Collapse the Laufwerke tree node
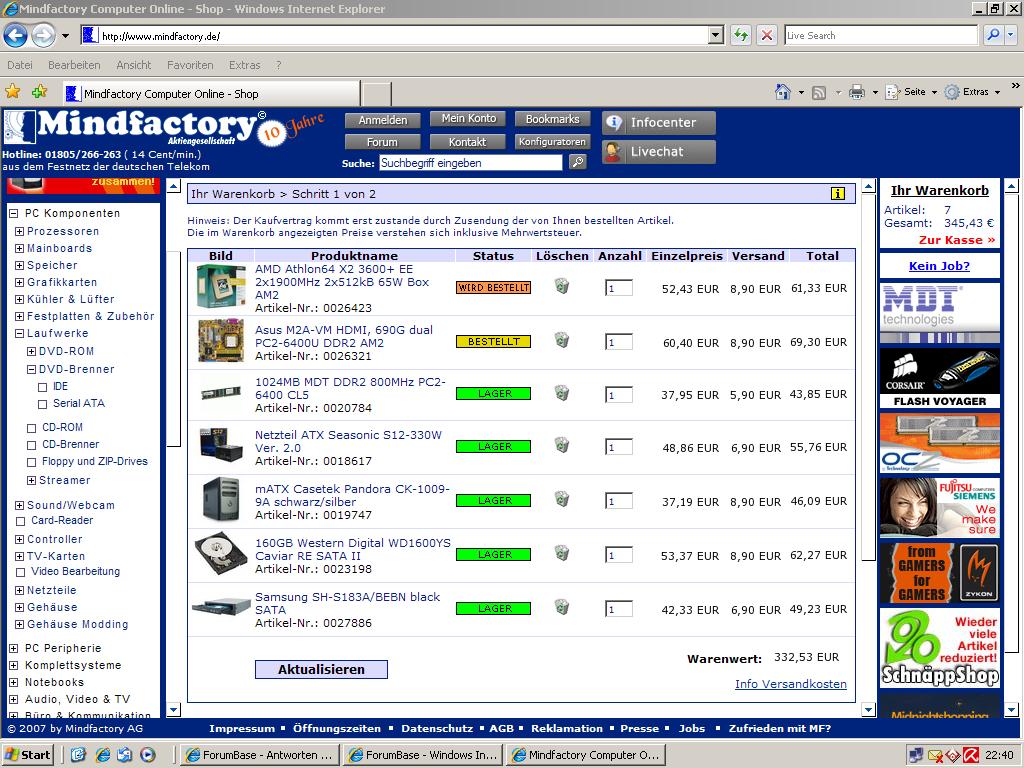Viewport: 1024px width, 768px height. (x=20, y=333)
